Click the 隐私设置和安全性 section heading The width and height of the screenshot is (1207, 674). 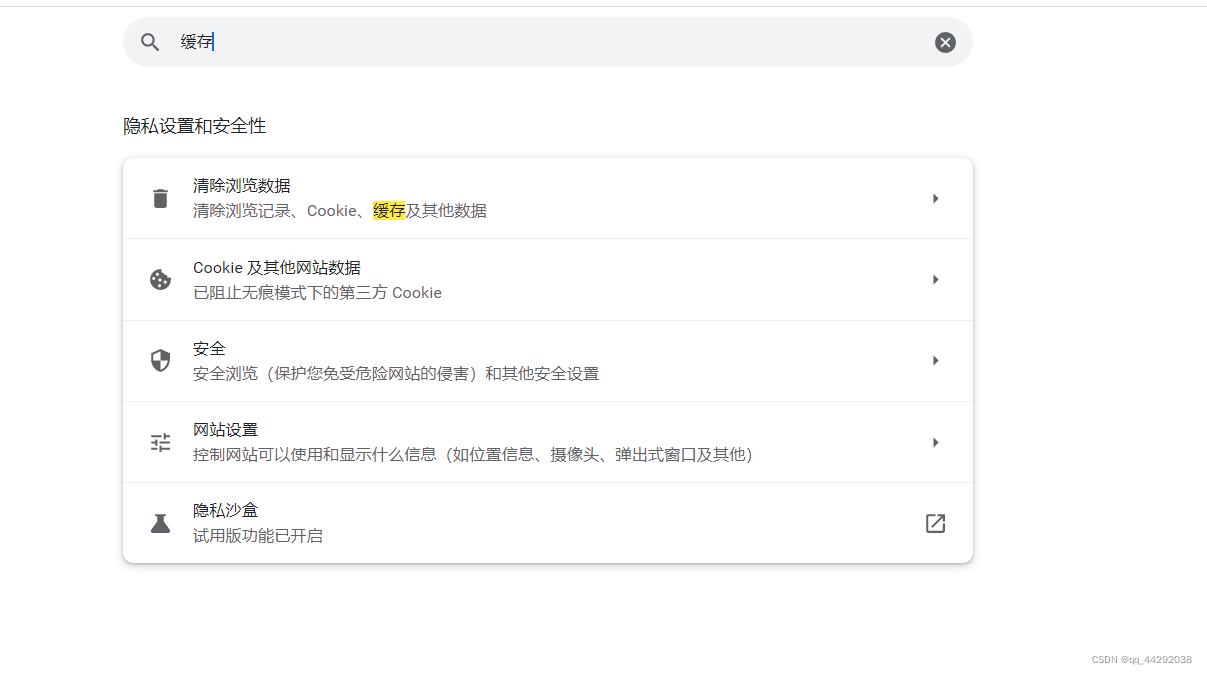click(195, 126)
